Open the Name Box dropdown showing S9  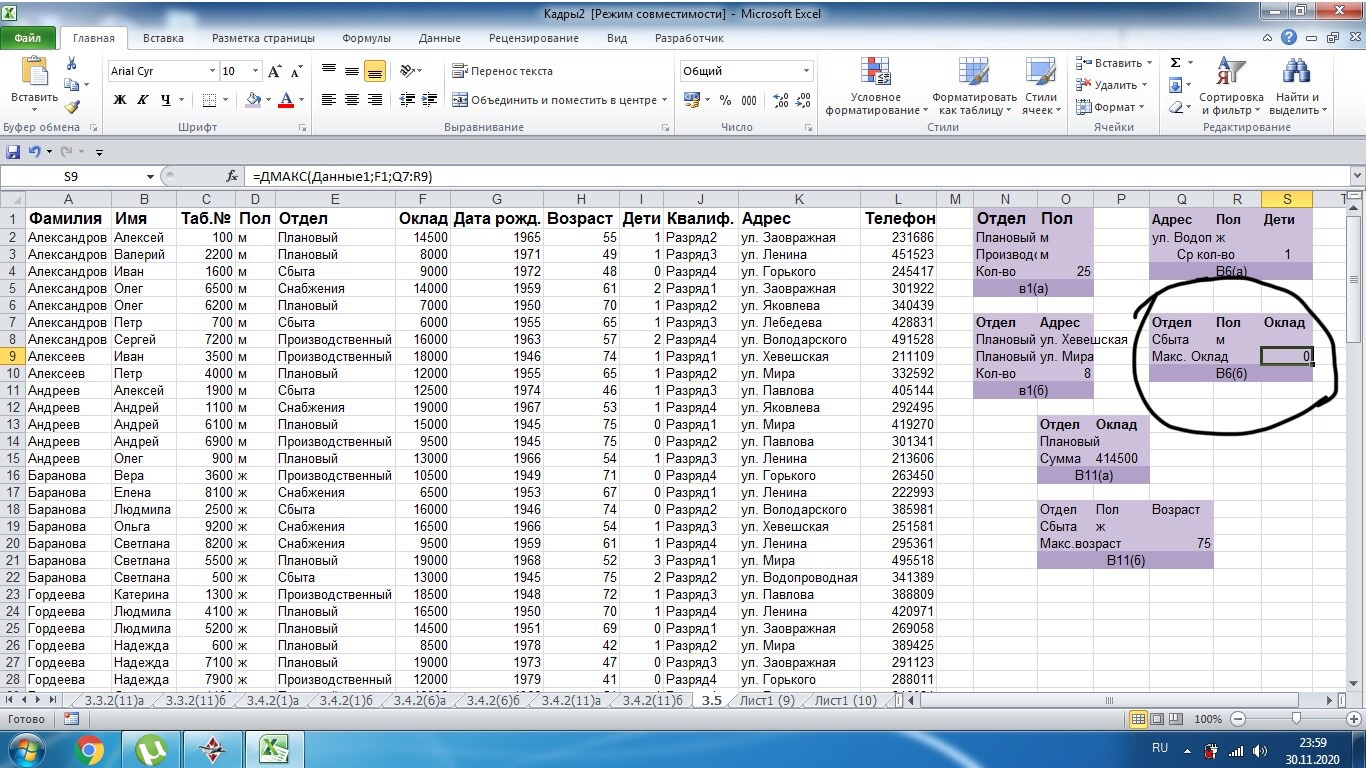150,176
